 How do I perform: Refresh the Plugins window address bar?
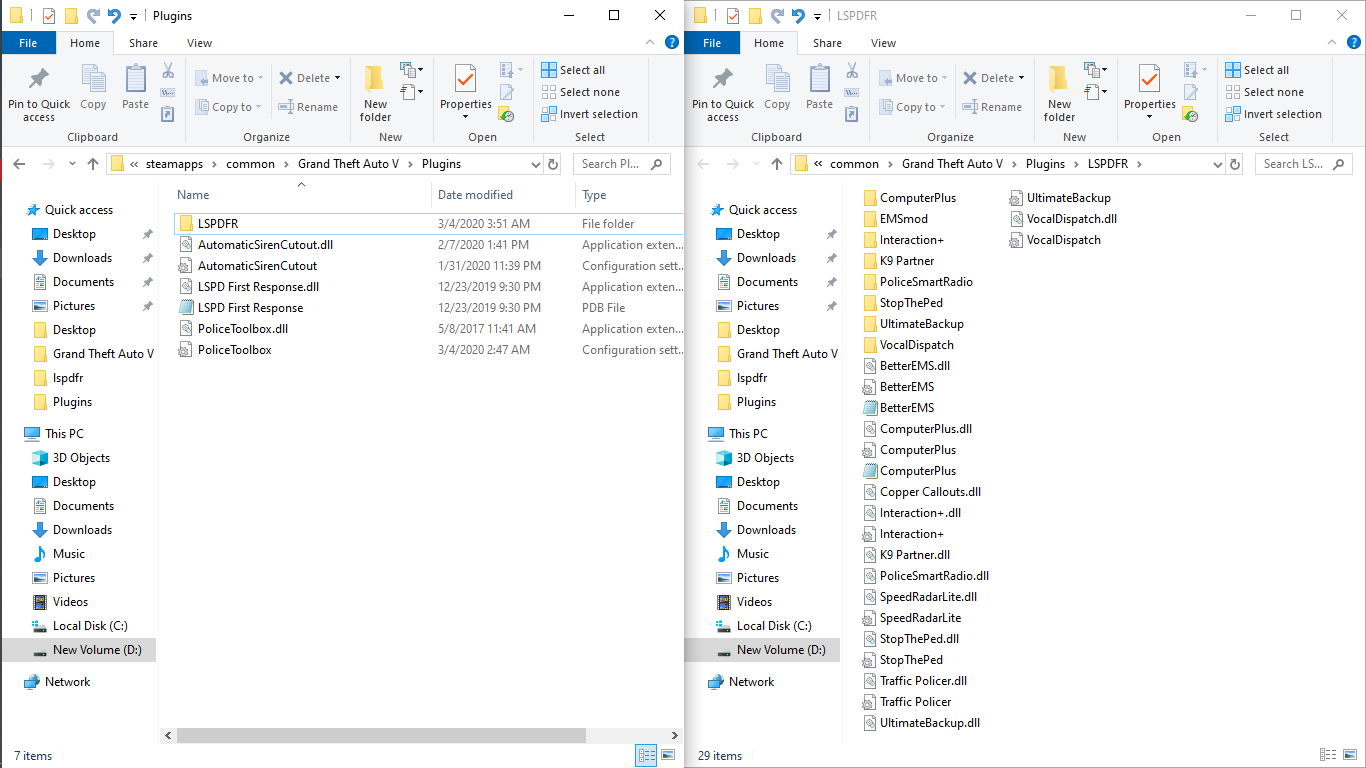click(553, 164)
